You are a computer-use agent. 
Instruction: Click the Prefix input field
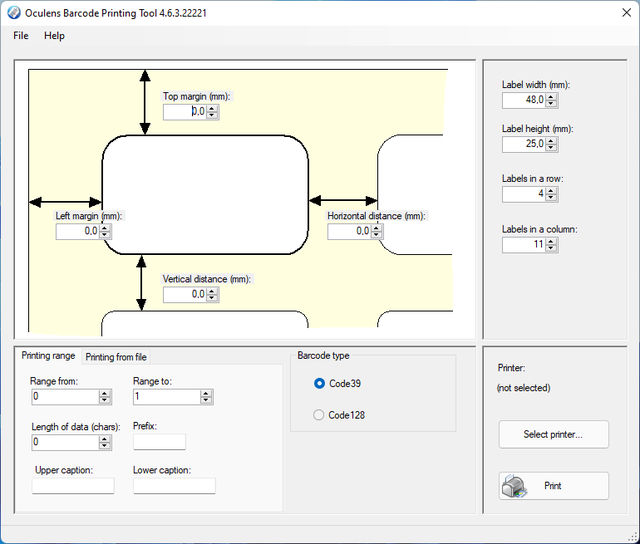coord(159,442)
